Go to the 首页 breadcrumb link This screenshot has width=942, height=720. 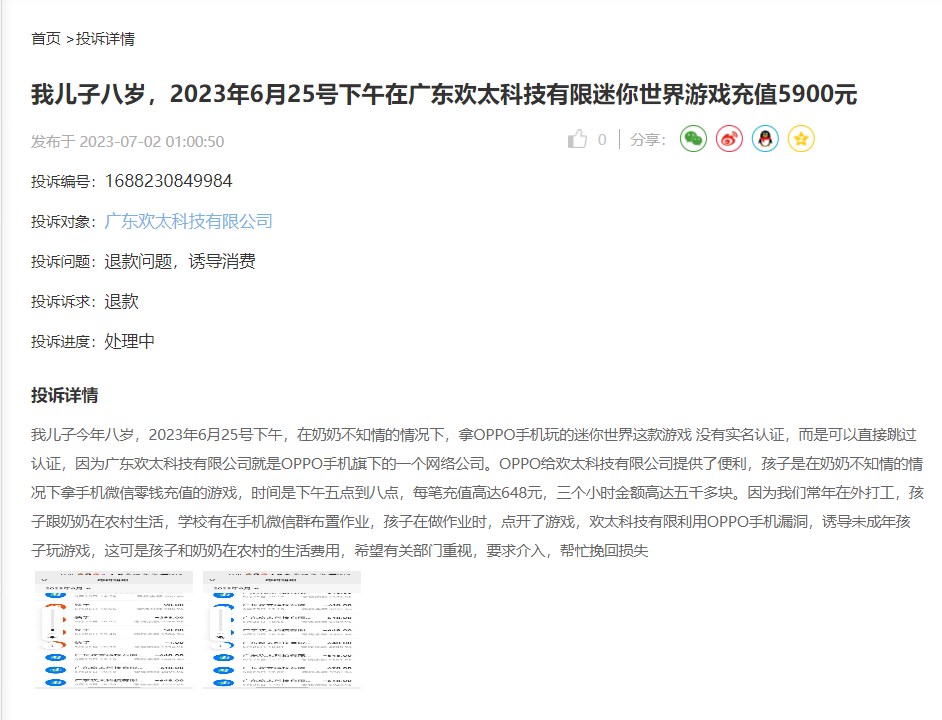(x=46, y=39)
